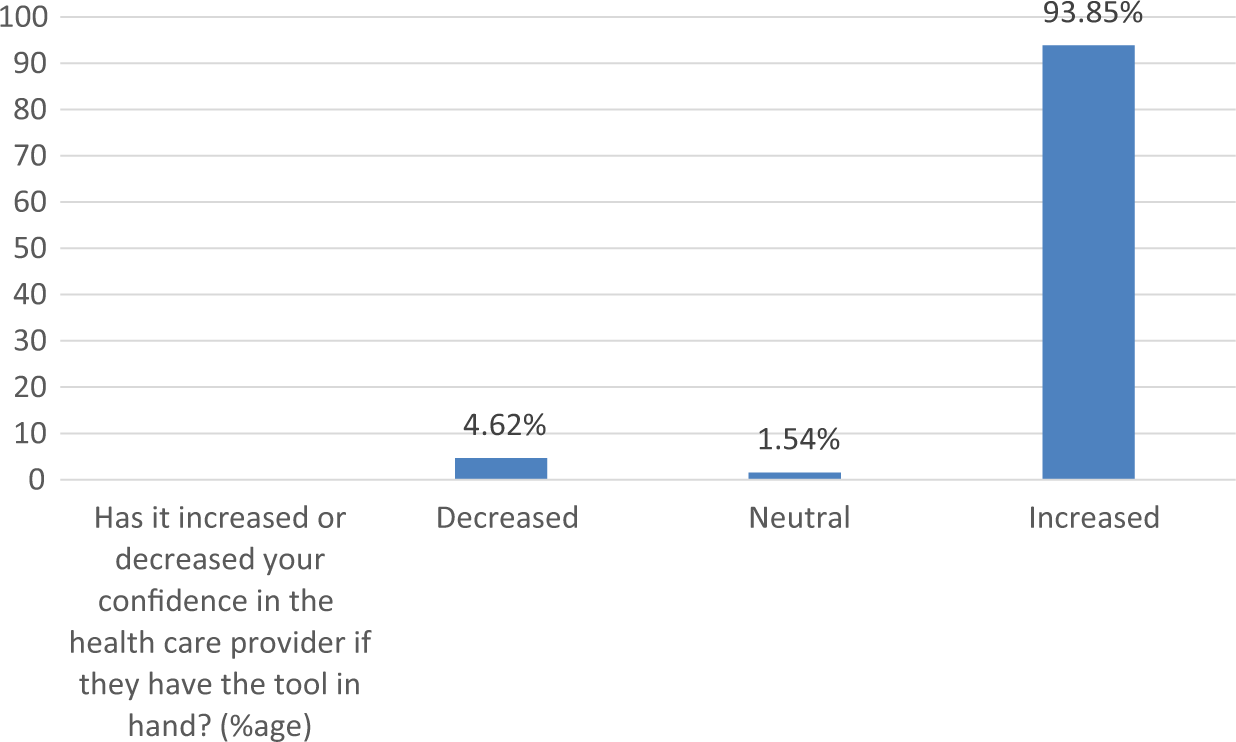Click the 0 baseline axis label
Viewport: 1236px width, 742px height.
[38, 480]
